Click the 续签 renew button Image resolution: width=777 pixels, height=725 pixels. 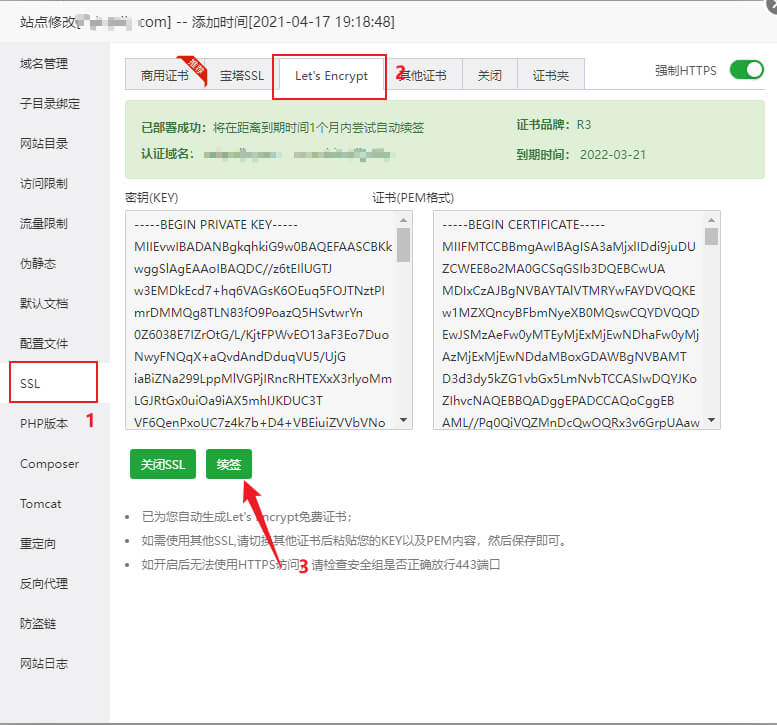229,465
